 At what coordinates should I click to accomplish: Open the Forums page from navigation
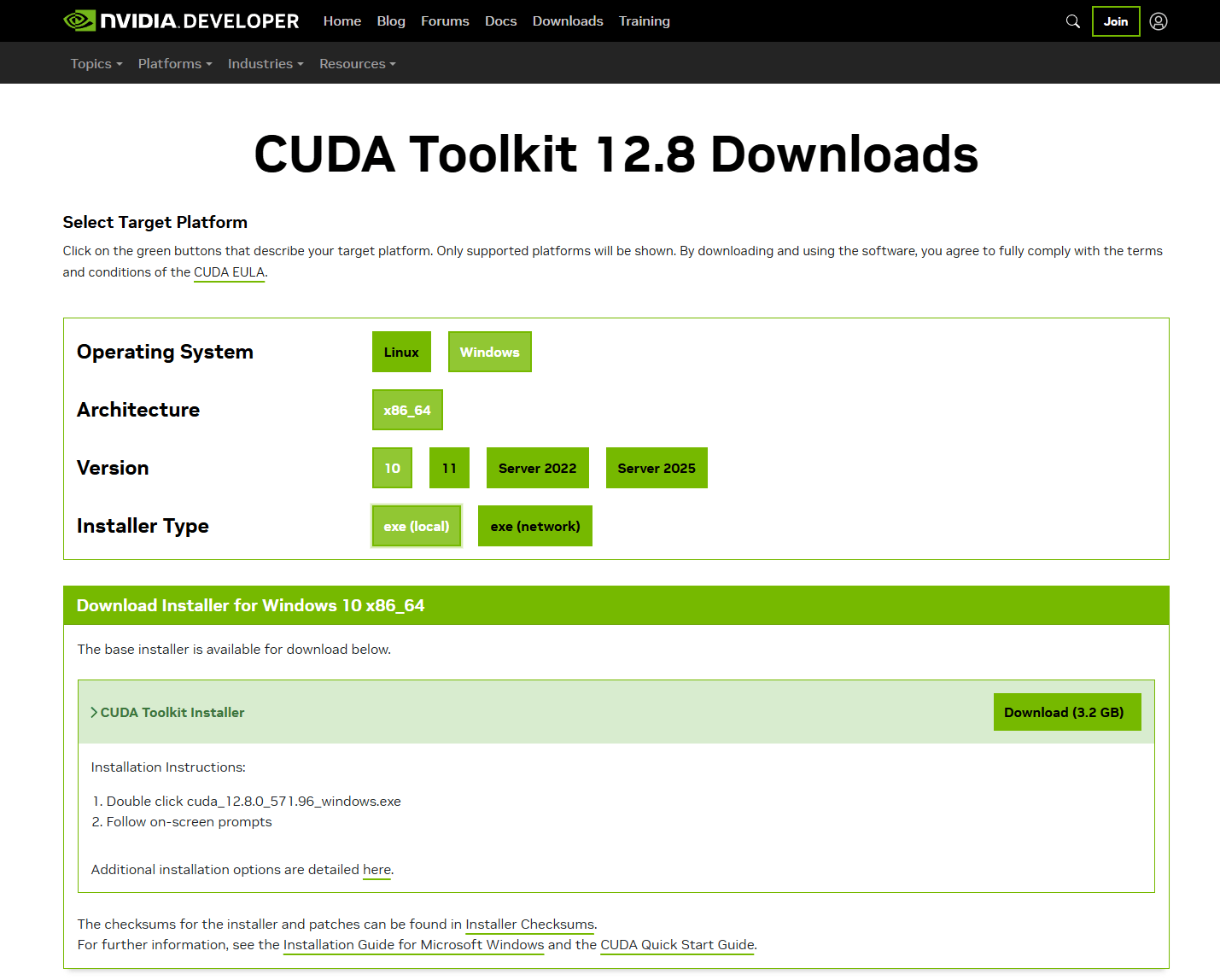pos(445,21)
